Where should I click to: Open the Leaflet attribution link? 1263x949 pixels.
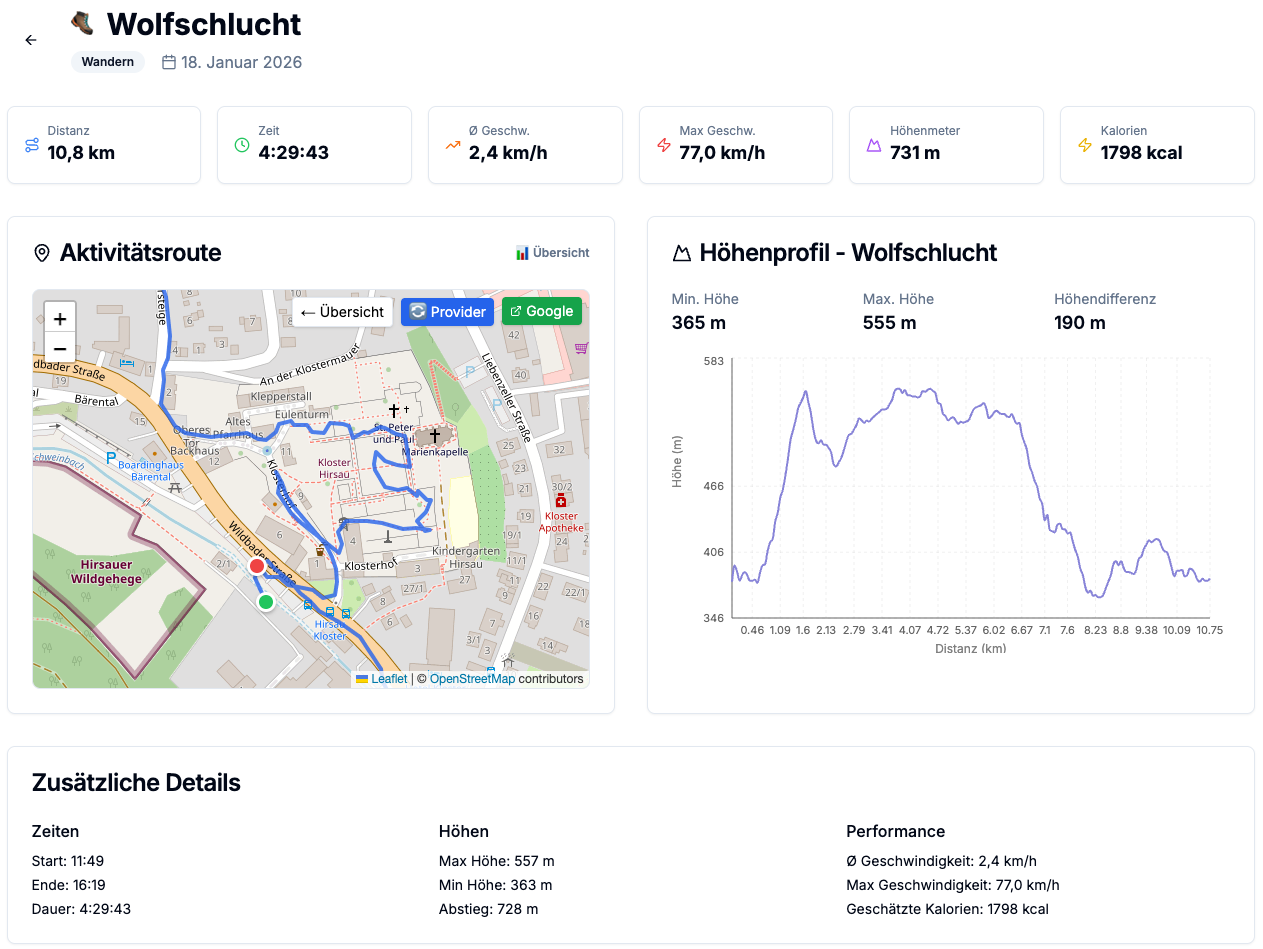click(389, 679)
